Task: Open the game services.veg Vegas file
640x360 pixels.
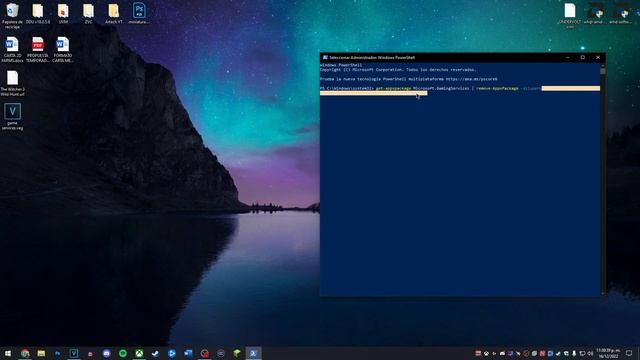Action: 12,117
